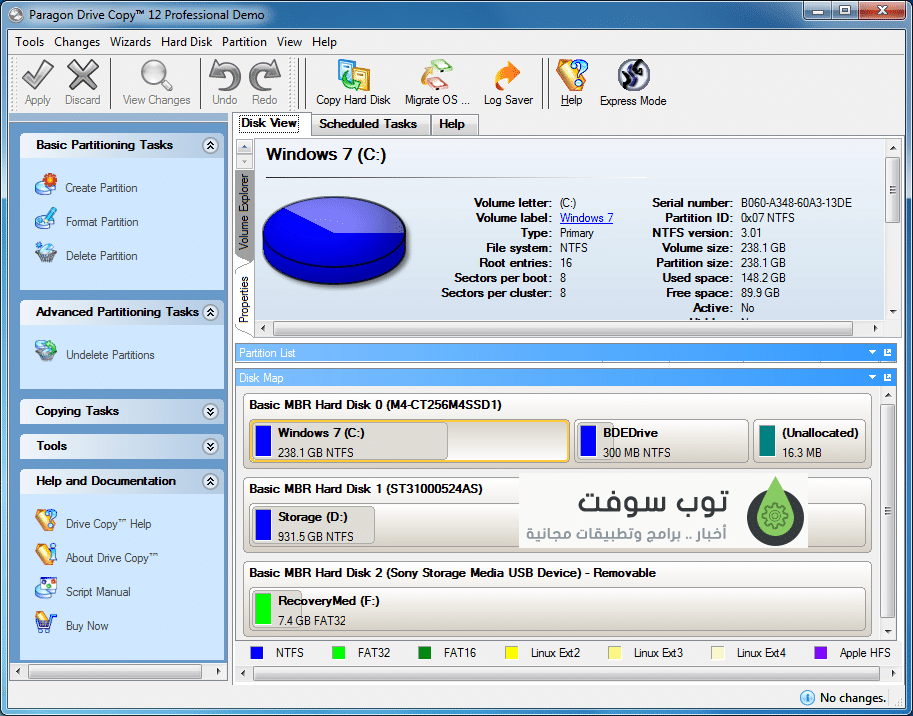913x716 pixels.
Task: Open the Disk Map dropdown arrow
Action: tap(872, 378)
